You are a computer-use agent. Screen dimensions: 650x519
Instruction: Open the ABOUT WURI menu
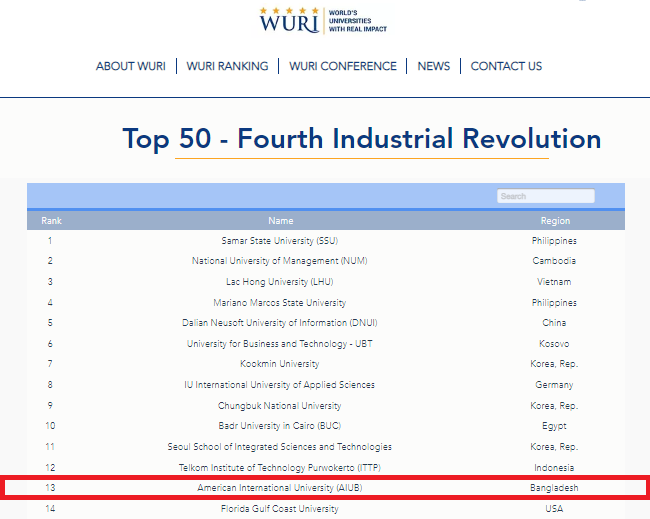[130, 66]
